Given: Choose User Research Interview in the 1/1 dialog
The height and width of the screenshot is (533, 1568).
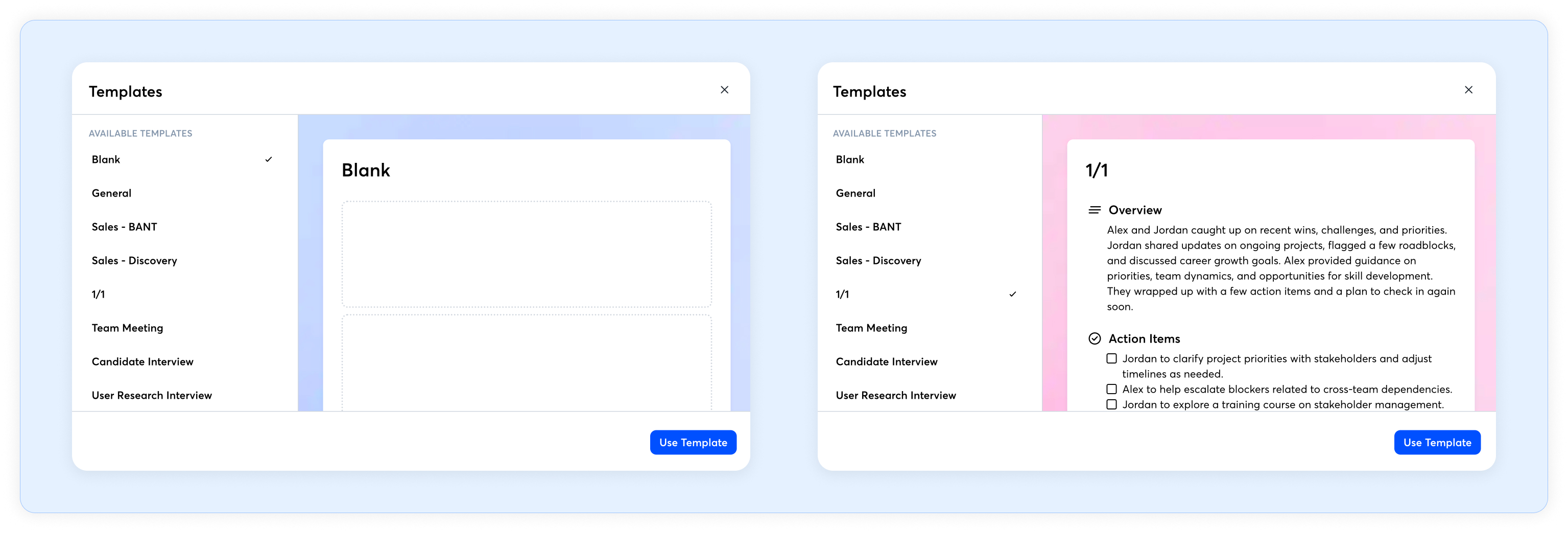Looking at the screenshot, I should (x=895, y=396).
